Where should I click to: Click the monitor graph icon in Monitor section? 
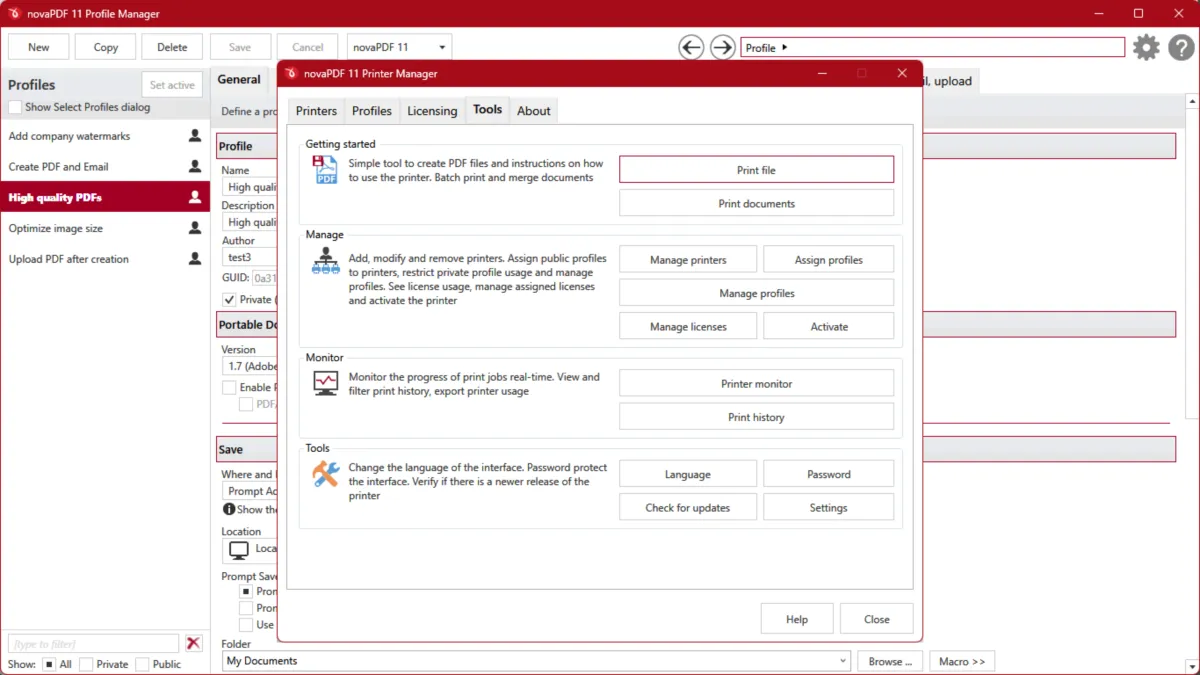(x=325, y=383)
